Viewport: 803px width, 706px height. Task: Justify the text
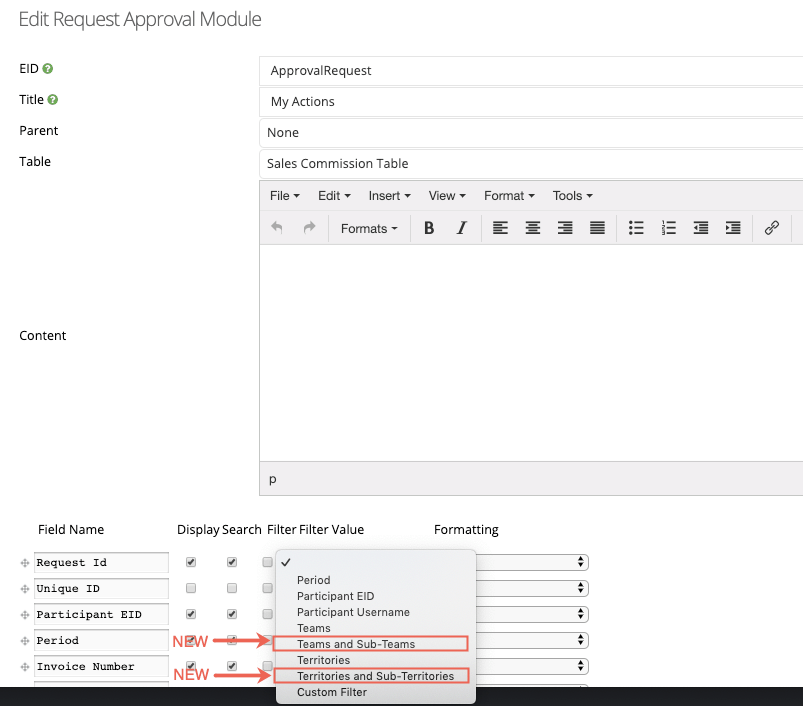click(597, 228)
